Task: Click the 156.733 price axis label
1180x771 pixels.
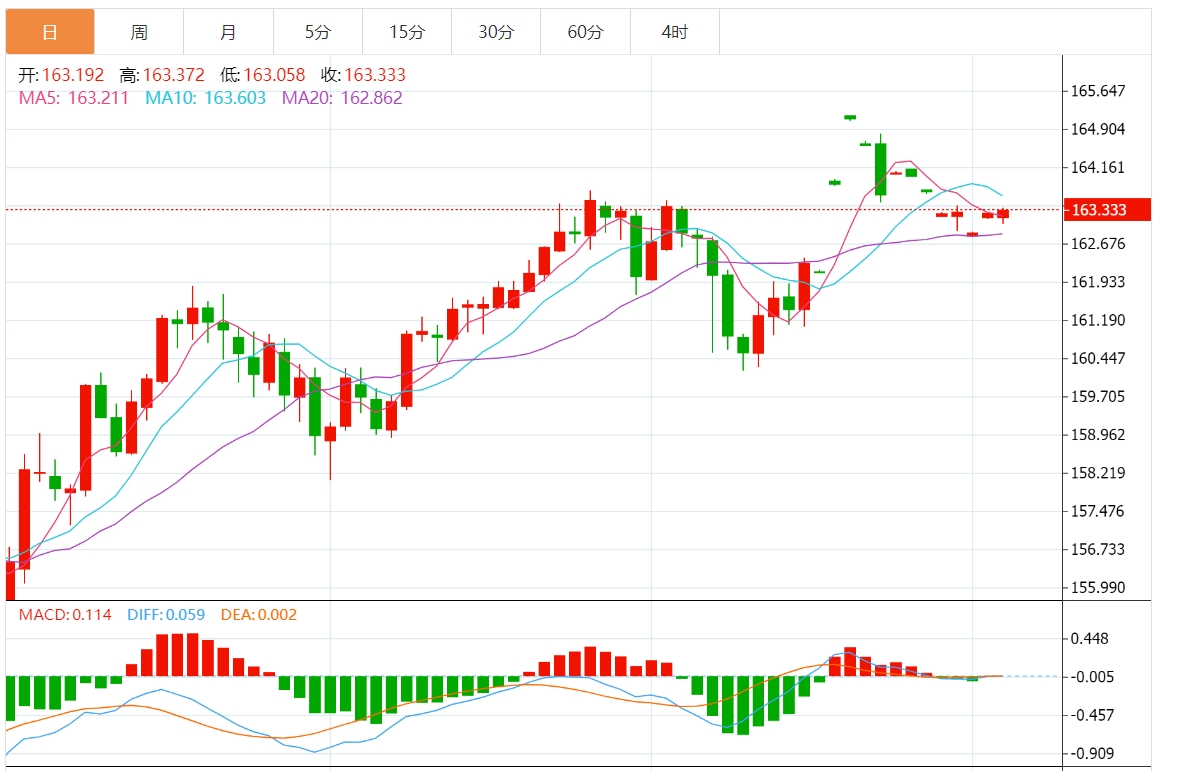Action: (1098, 550)
